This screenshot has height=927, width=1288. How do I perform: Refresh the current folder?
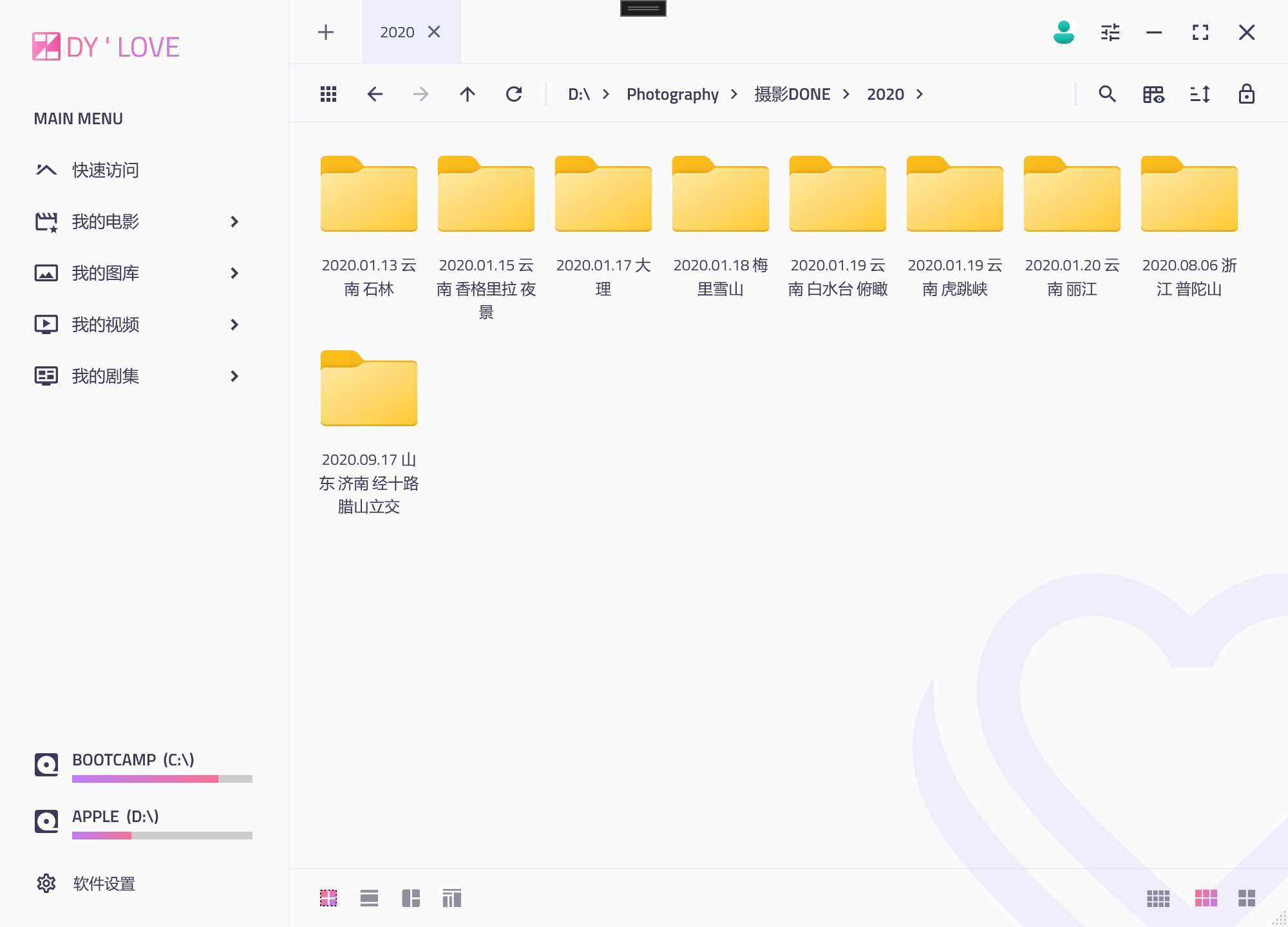click(514, 94)
